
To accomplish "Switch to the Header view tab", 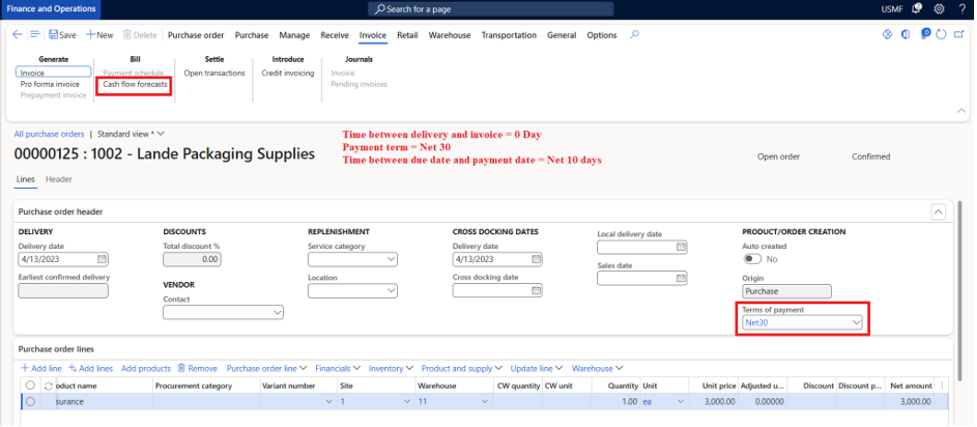I will click(59, 179).
